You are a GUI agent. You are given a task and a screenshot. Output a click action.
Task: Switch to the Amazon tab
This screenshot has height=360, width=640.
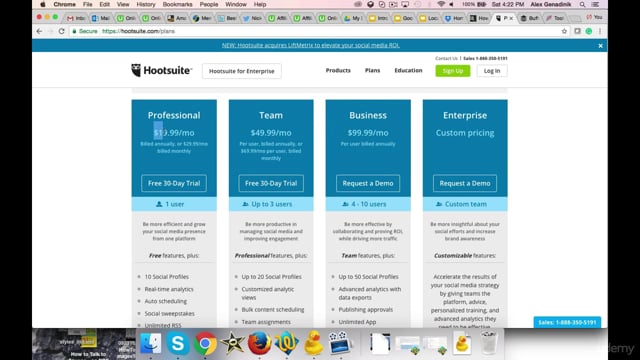click(176, 18)
